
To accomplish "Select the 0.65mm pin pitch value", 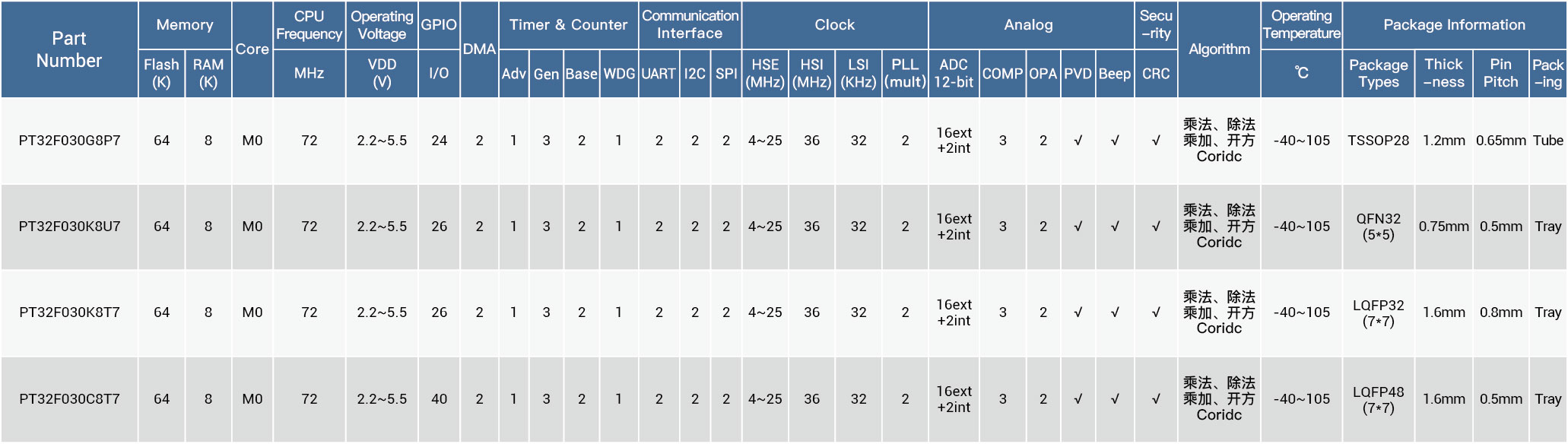I will [x=1500, y=141].
